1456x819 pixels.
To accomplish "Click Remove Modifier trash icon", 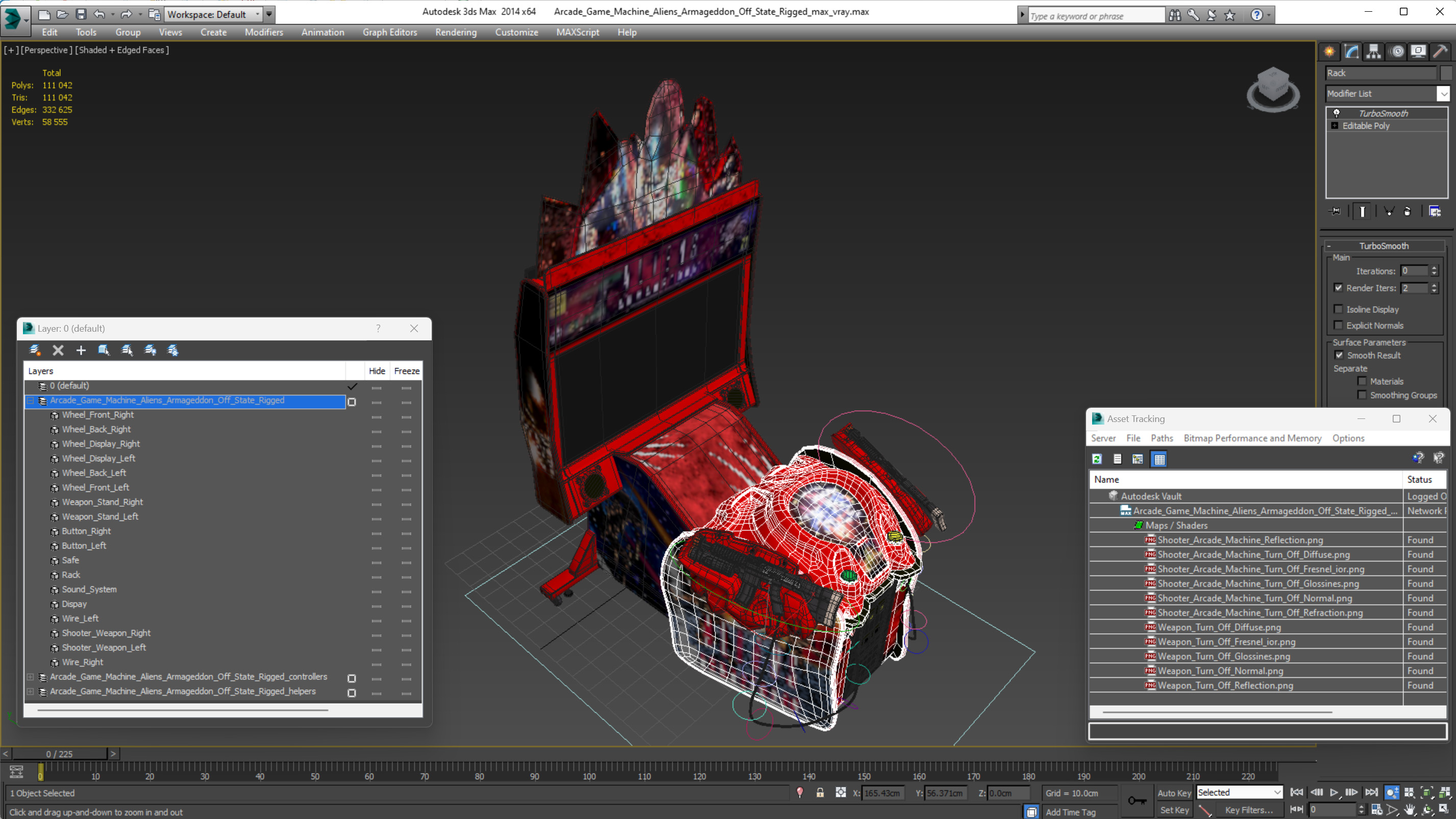I will pyautogui.click(x=1408, y=211).
